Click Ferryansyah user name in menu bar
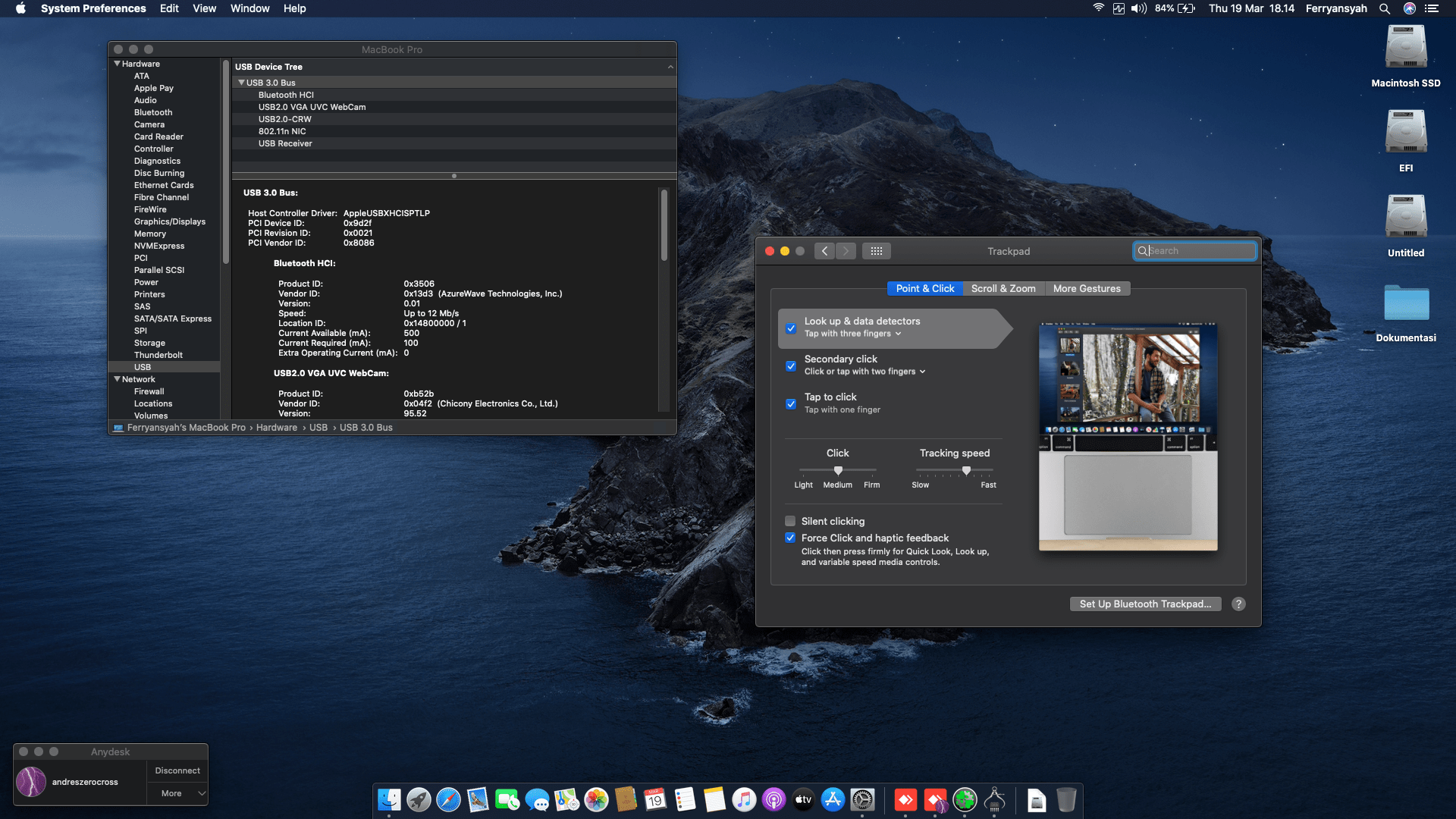The height and width of the screenshot is (819, 1456). 1336,8
